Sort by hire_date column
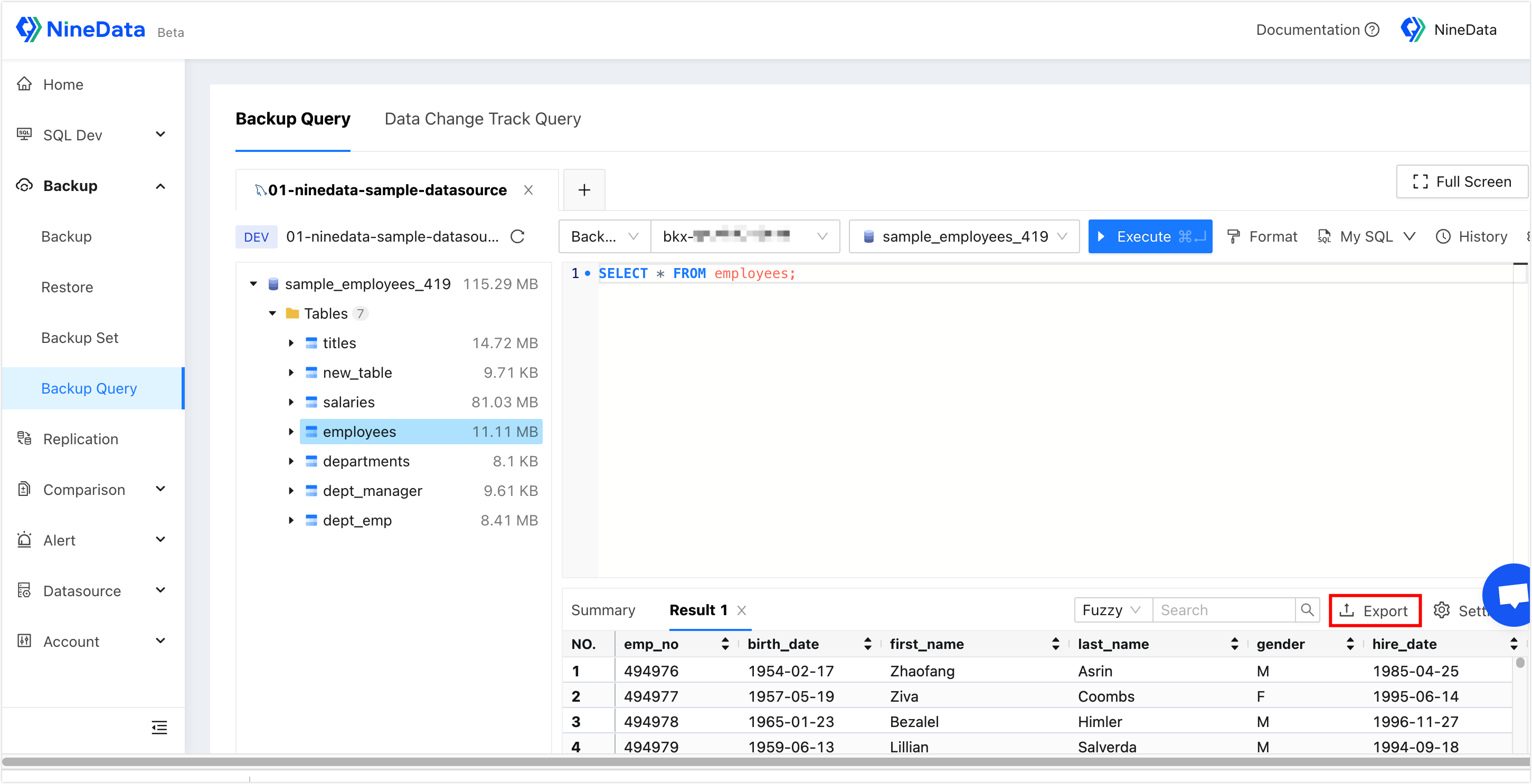This screenshot has height=784, width=1532. (x=1514, y=644)
